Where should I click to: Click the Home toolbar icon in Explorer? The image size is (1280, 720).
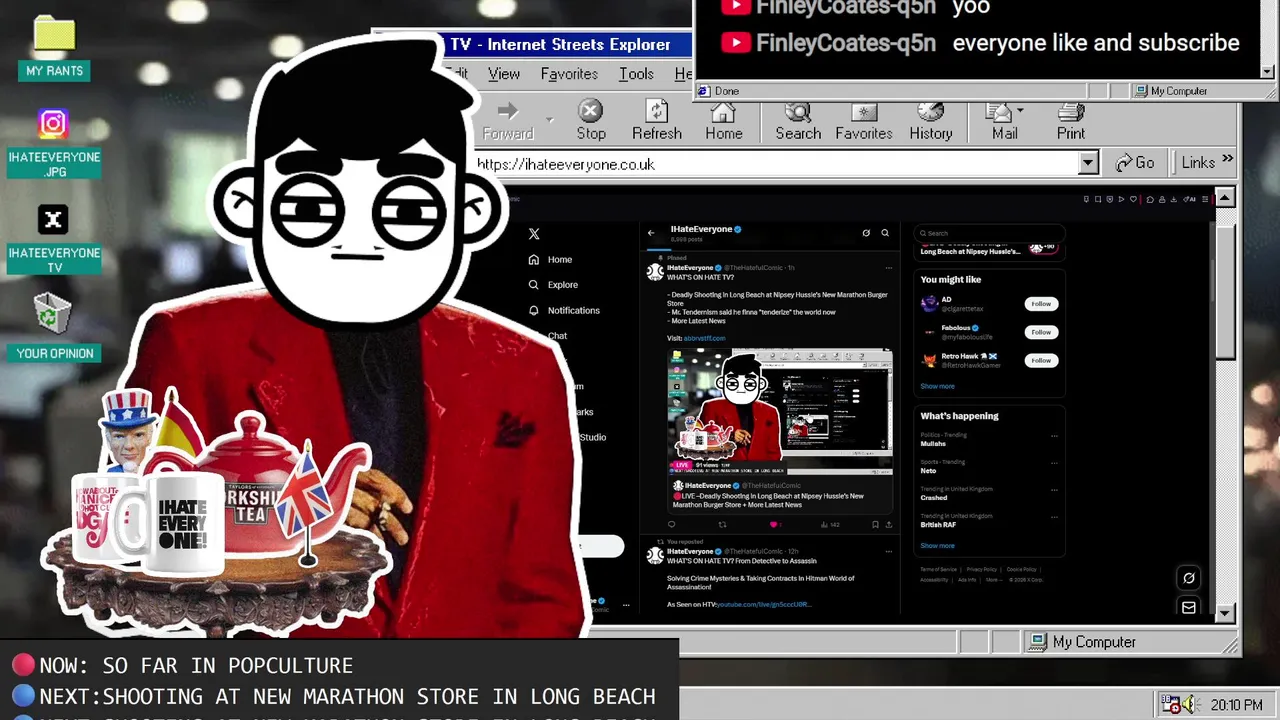click(723, 121)
